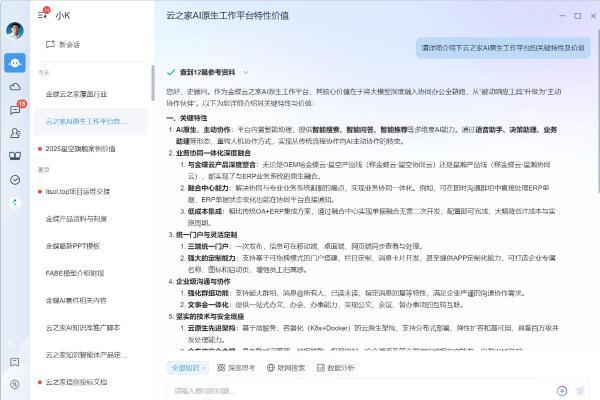Open conversation 金蝶最新PPT模板
Screen dimensions: 600x400
(x=91, y=246)
